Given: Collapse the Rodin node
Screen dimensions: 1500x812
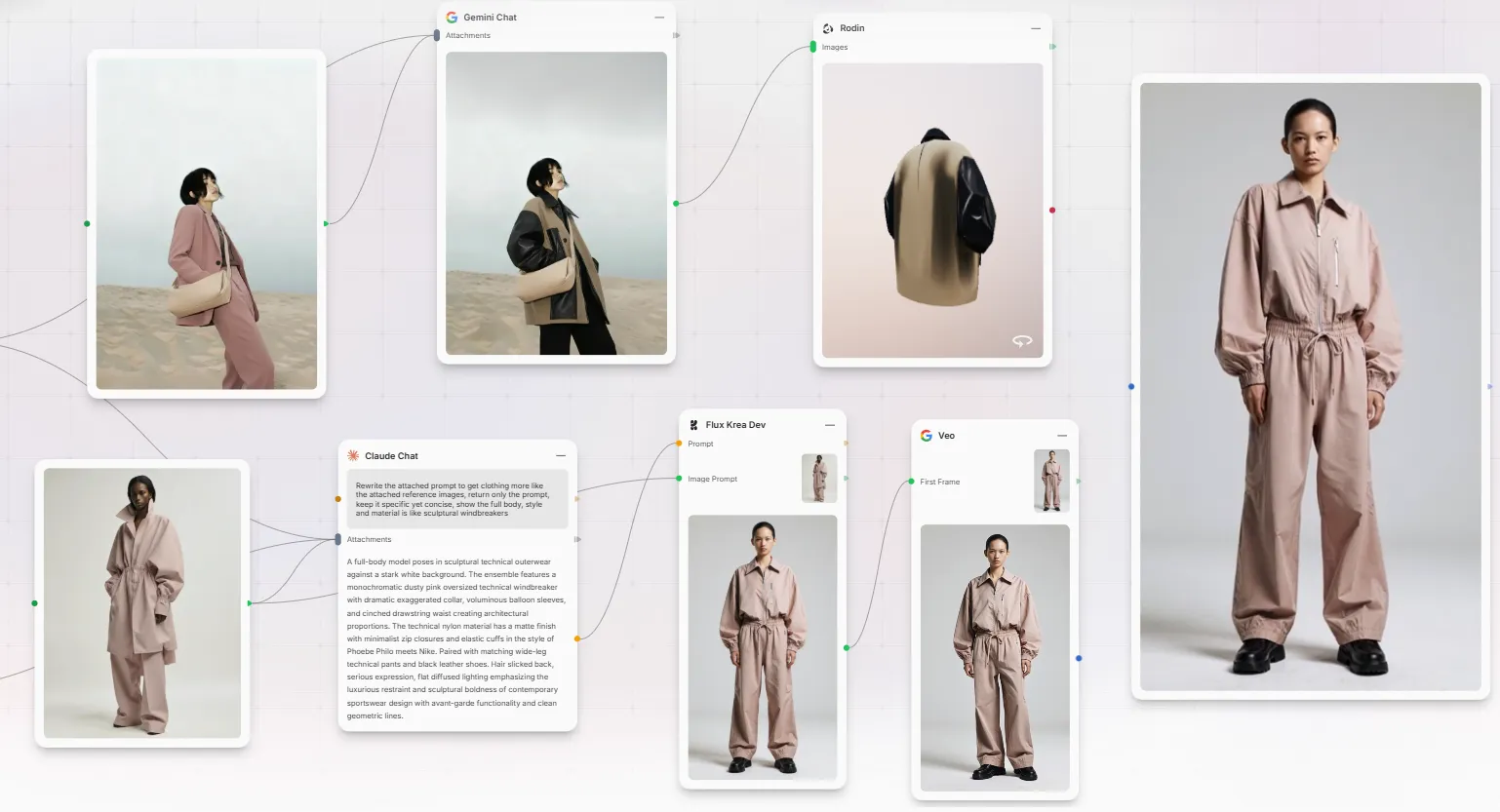Looking at the screenshot, I should 1036,28.
